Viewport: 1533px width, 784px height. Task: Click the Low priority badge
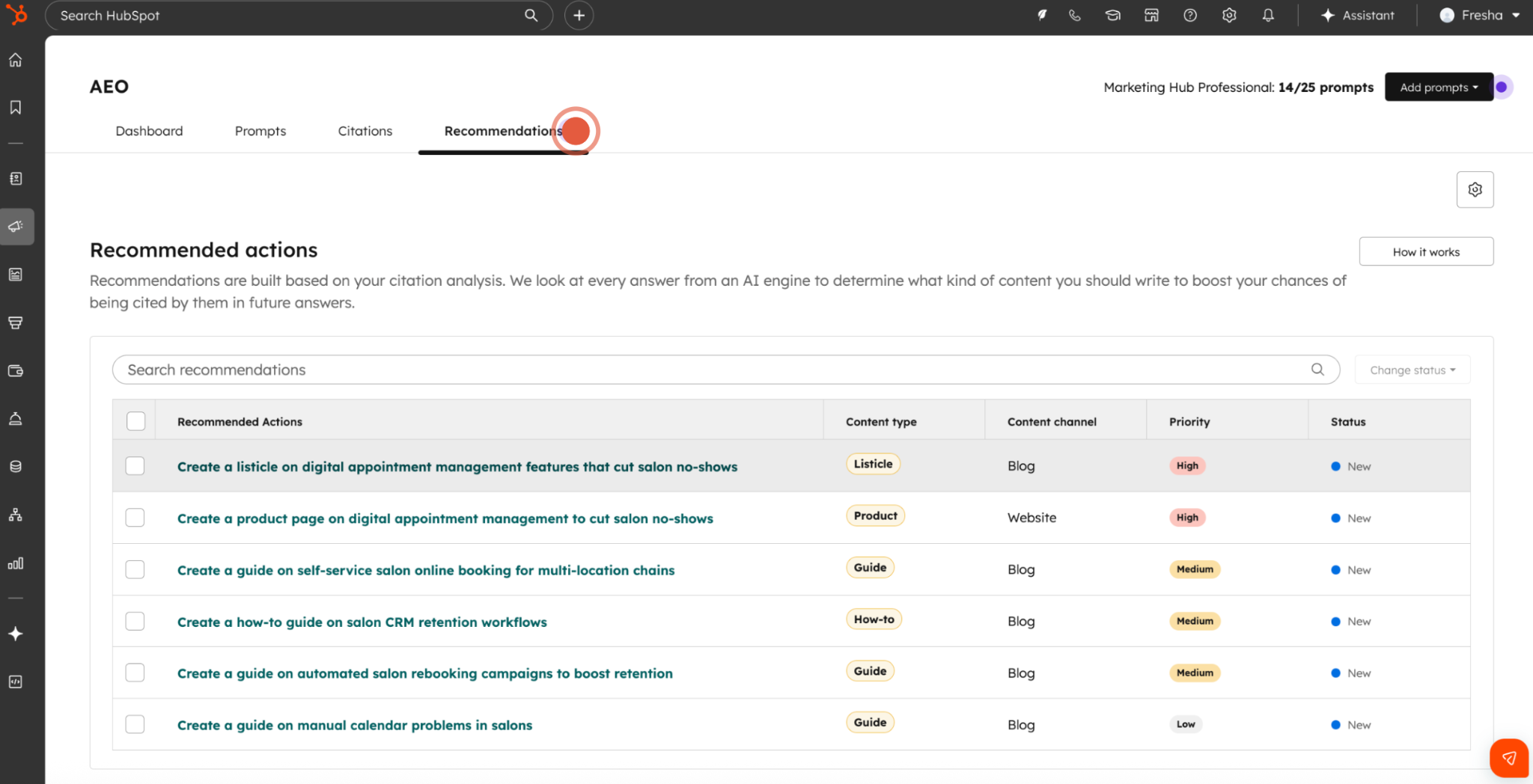1186,724
